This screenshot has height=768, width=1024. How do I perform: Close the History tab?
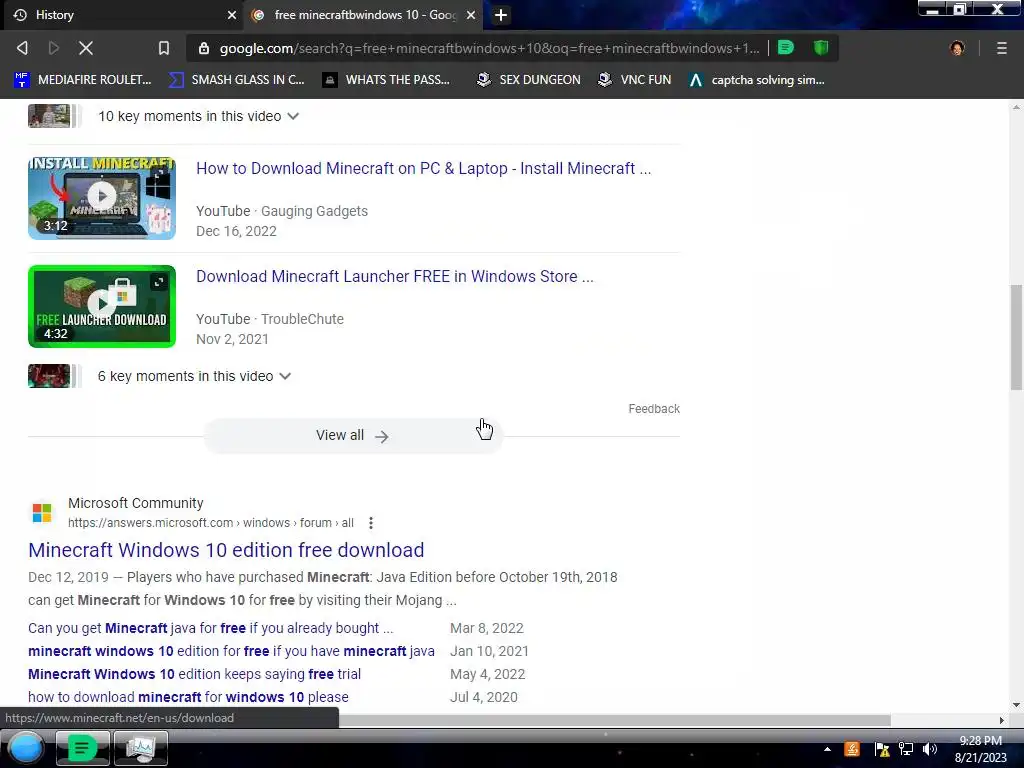tap(232, 15)
